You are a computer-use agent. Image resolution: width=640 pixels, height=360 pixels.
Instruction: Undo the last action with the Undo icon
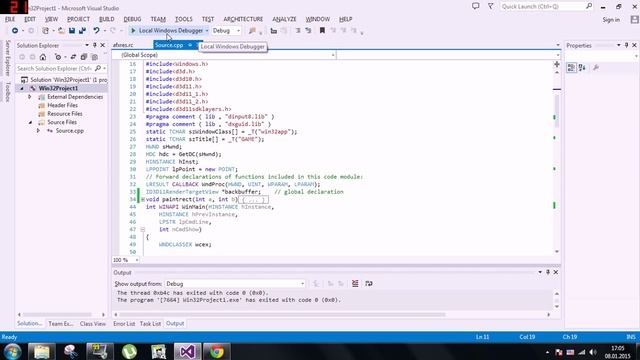96,31
